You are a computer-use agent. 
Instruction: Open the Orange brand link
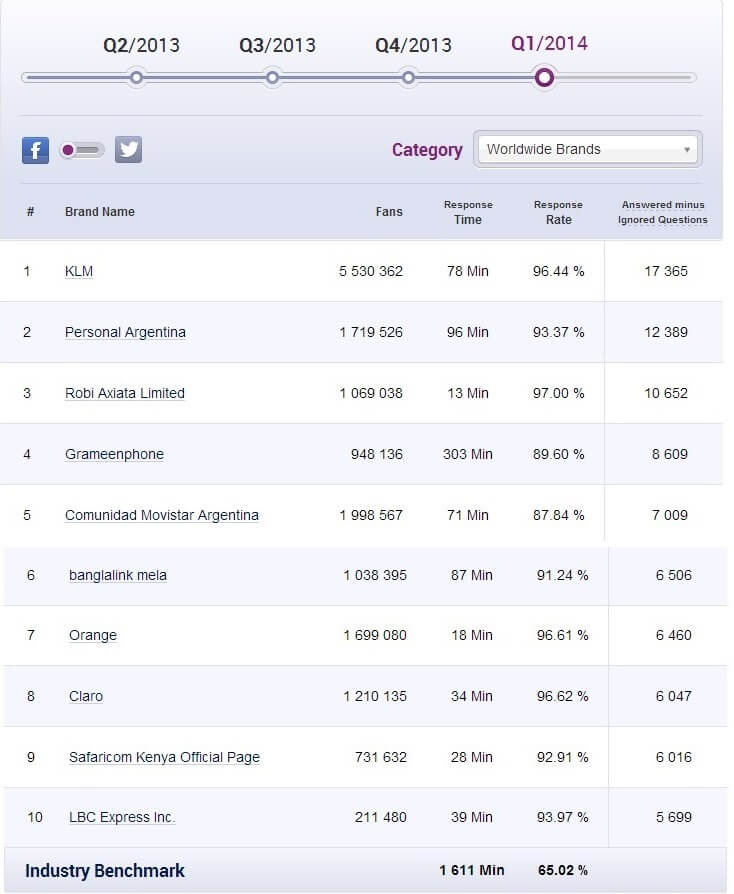coord(93,635)
